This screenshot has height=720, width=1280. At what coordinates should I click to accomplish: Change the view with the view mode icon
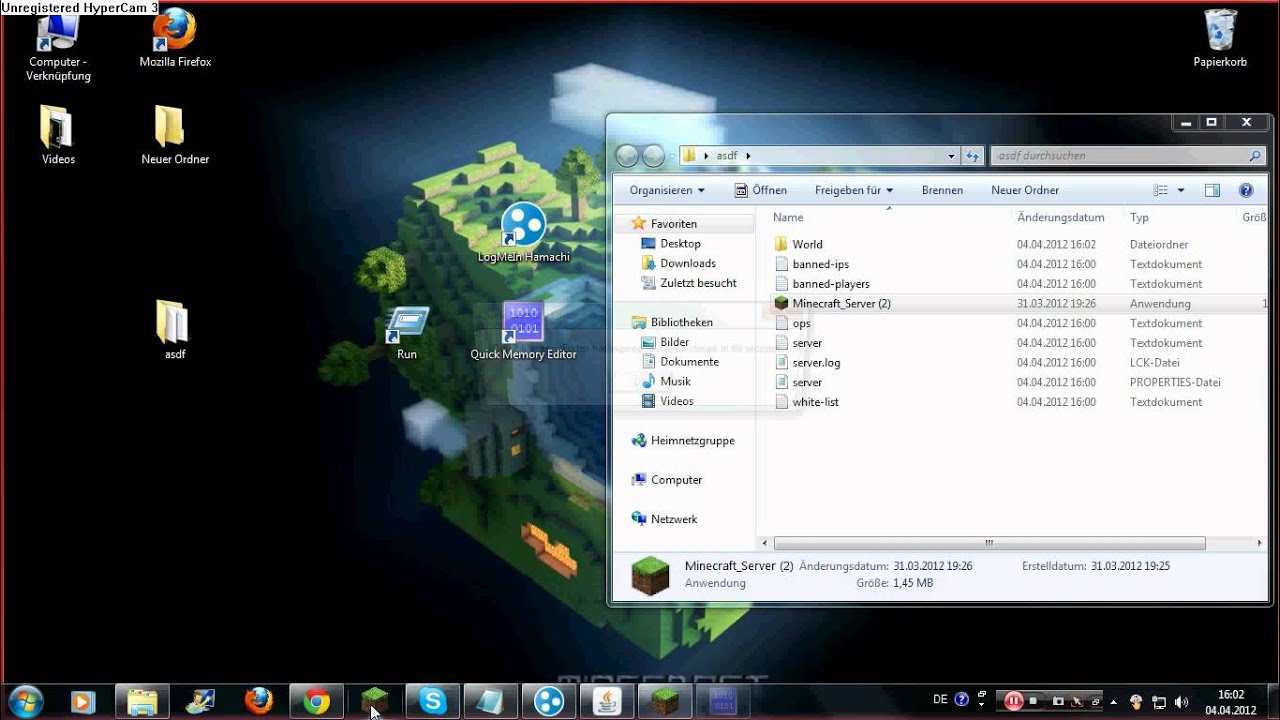point(1161,190)
